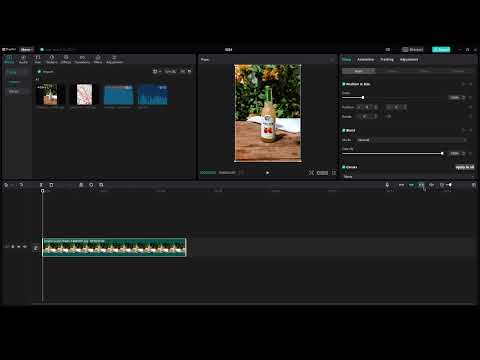The width and height of the screenshot is (480, 360).
Task: Open the Media tab in top toolbar
Action: tap(9, 59)
